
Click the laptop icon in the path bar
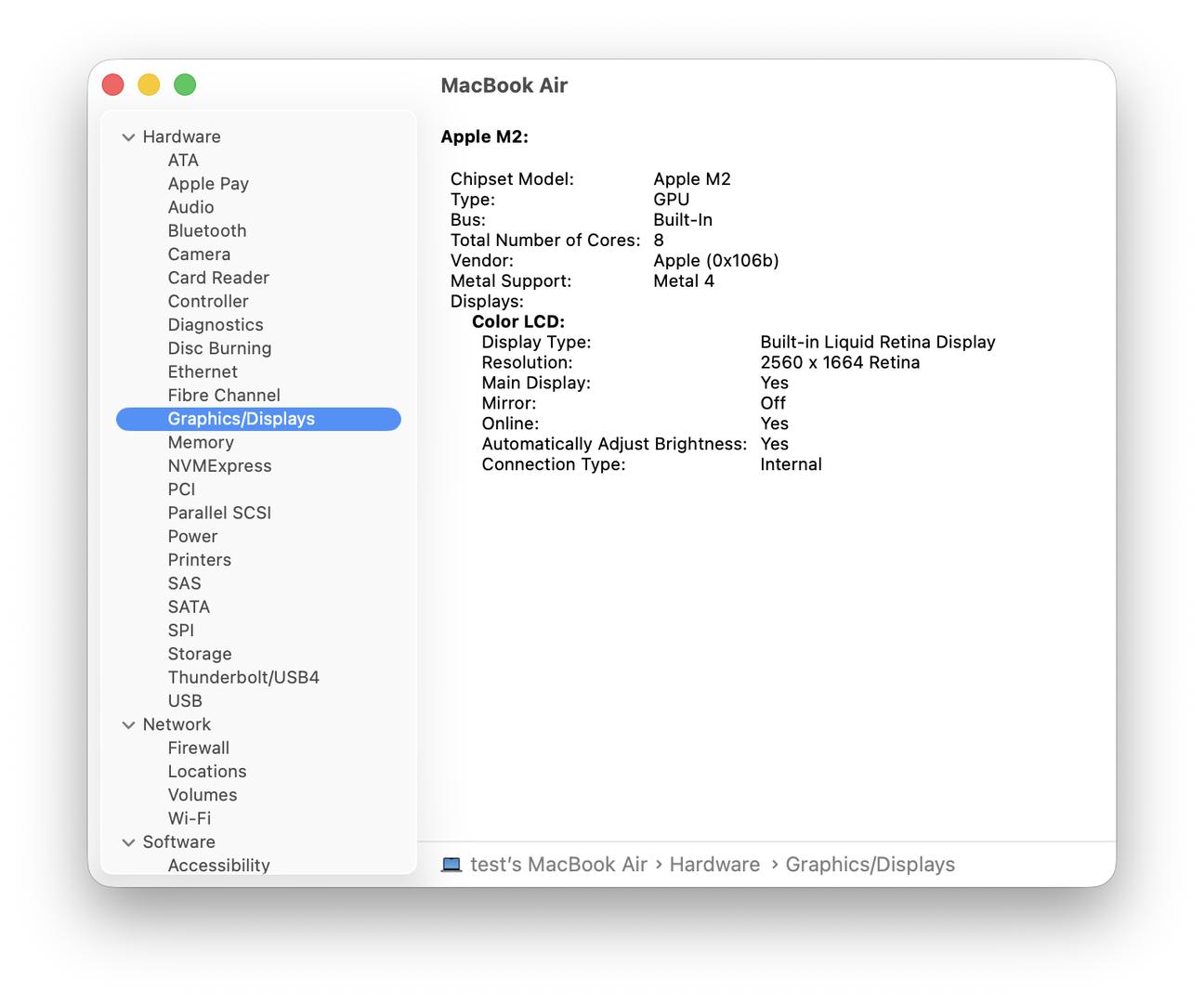point(451,865)
